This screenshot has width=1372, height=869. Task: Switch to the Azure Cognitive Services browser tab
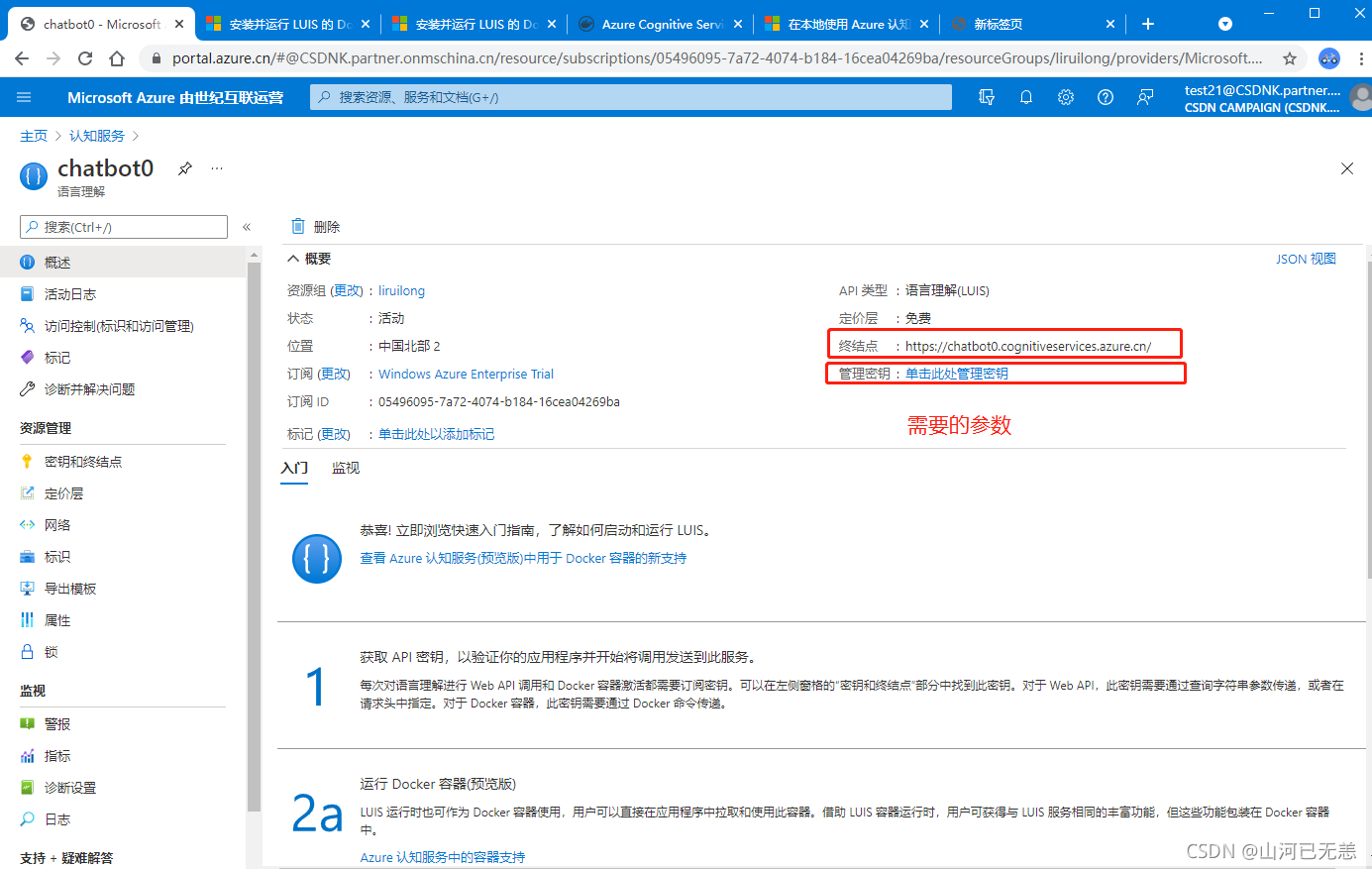click(x=661, y=24)
